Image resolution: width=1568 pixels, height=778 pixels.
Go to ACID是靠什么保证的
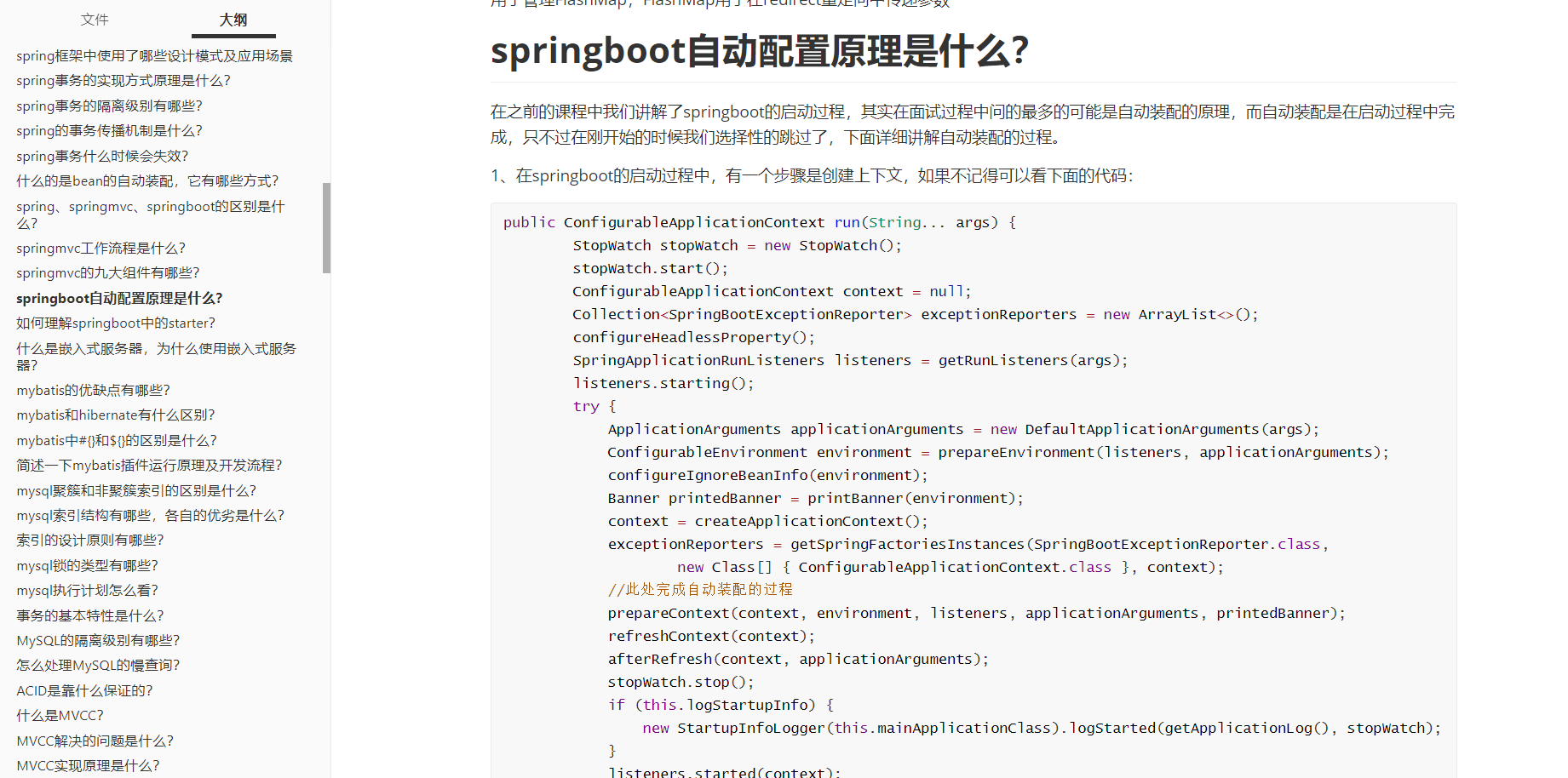(84, 691)
